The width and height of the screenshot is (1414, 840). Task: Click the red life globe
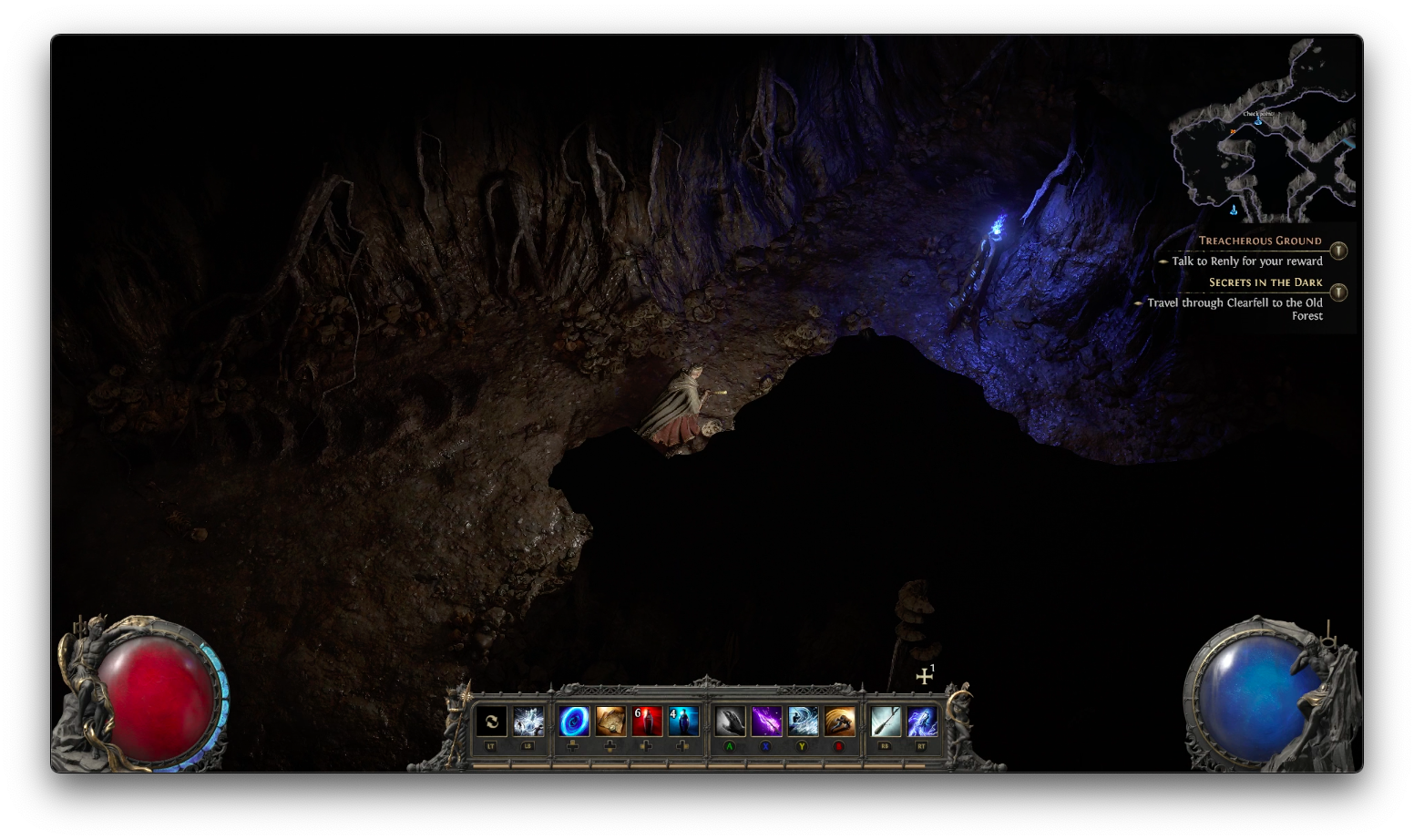click(x=155, y=699)
